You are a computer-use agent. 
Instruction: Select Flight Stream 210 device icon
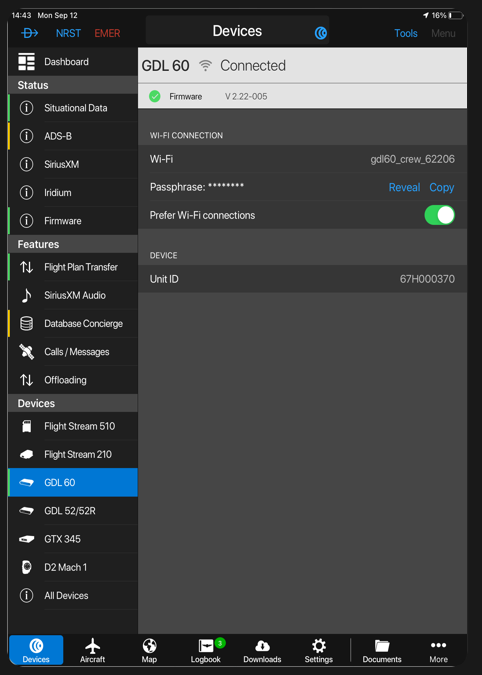pyautogui.click(x=27, y=455)
